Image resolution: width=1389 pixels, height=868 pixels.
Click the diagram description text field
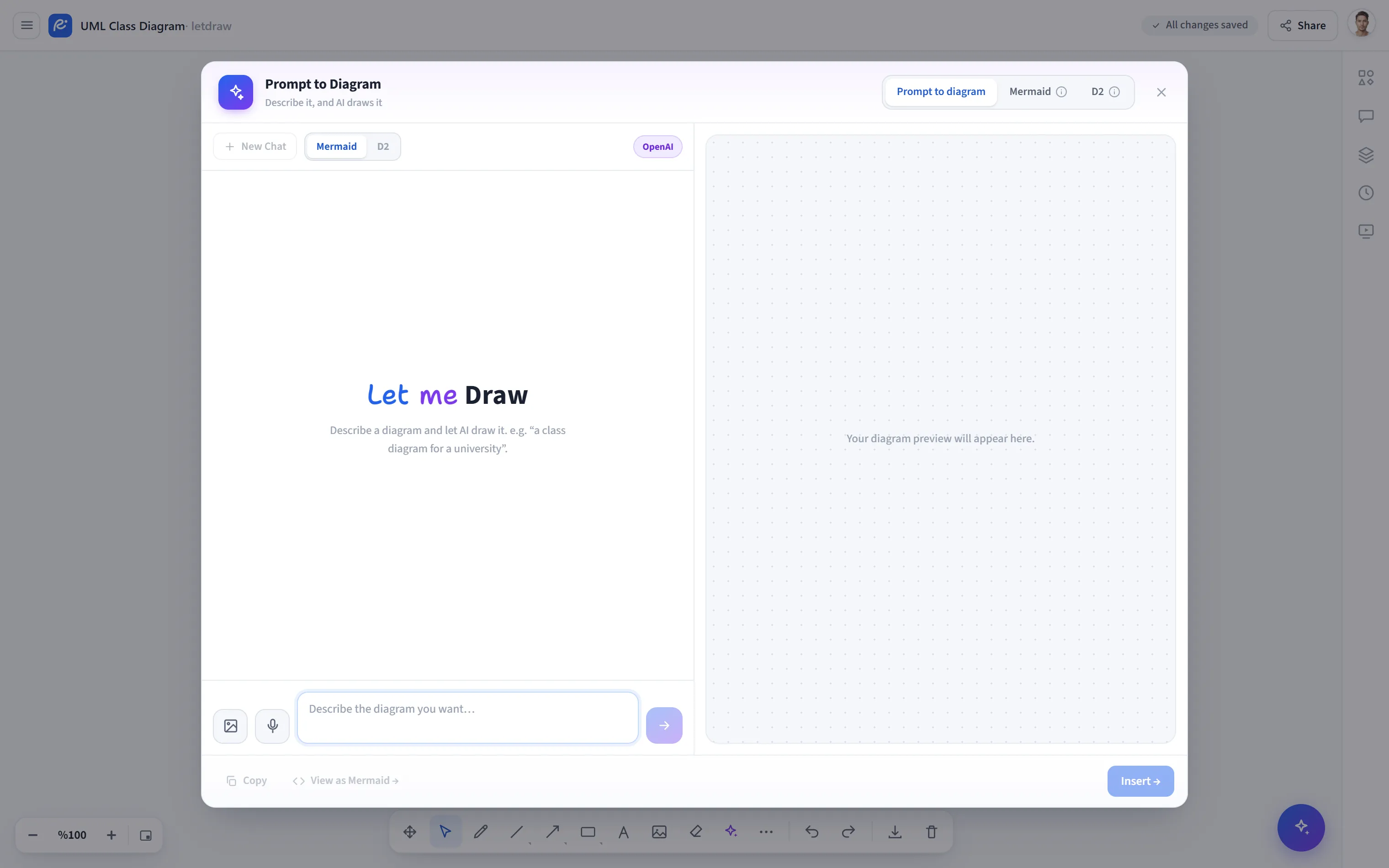(468, 718)
